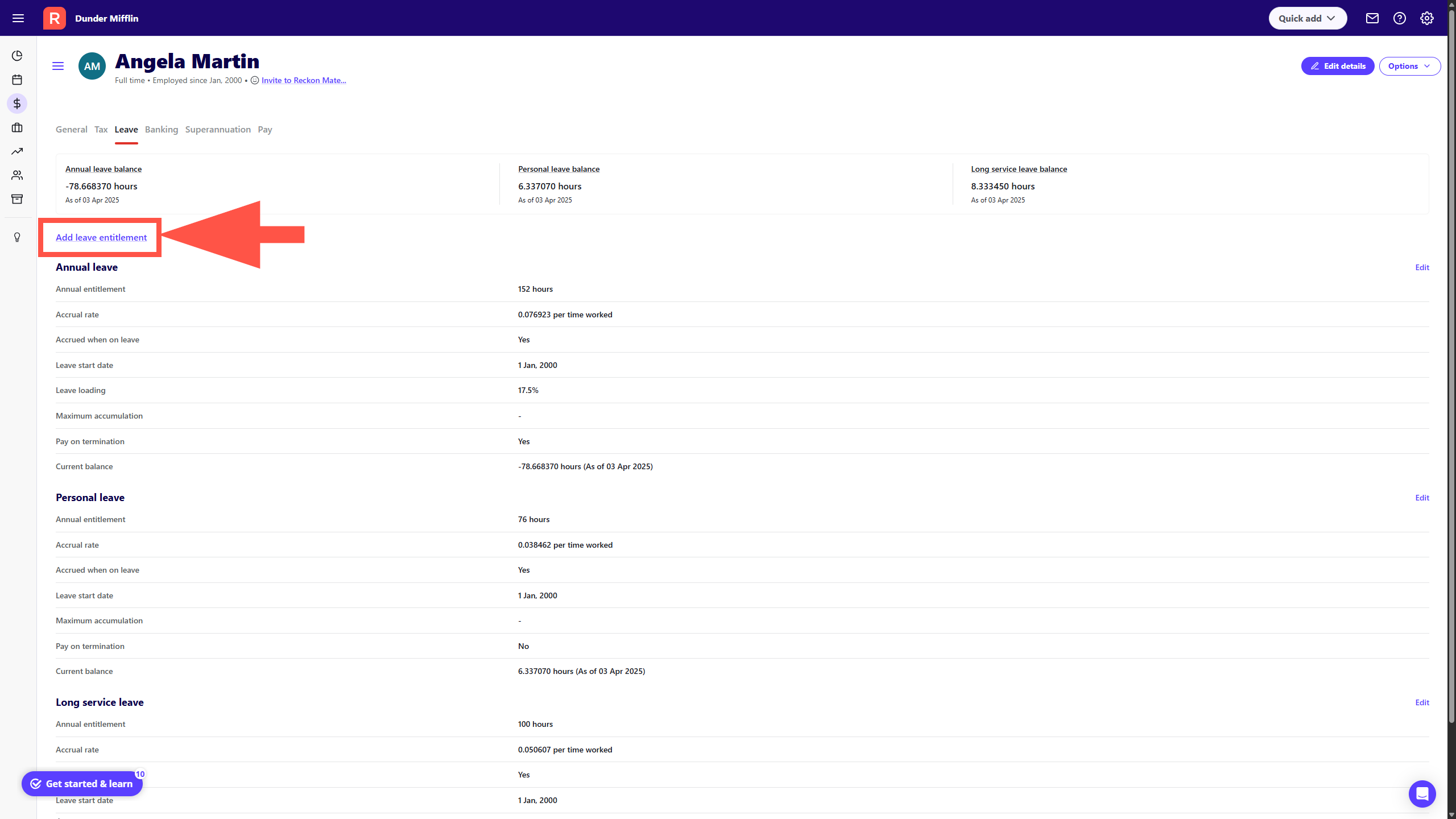This screenshot has height=819, width=1456.
Task: Open the archive box sidebar icon
Action: 17,199
